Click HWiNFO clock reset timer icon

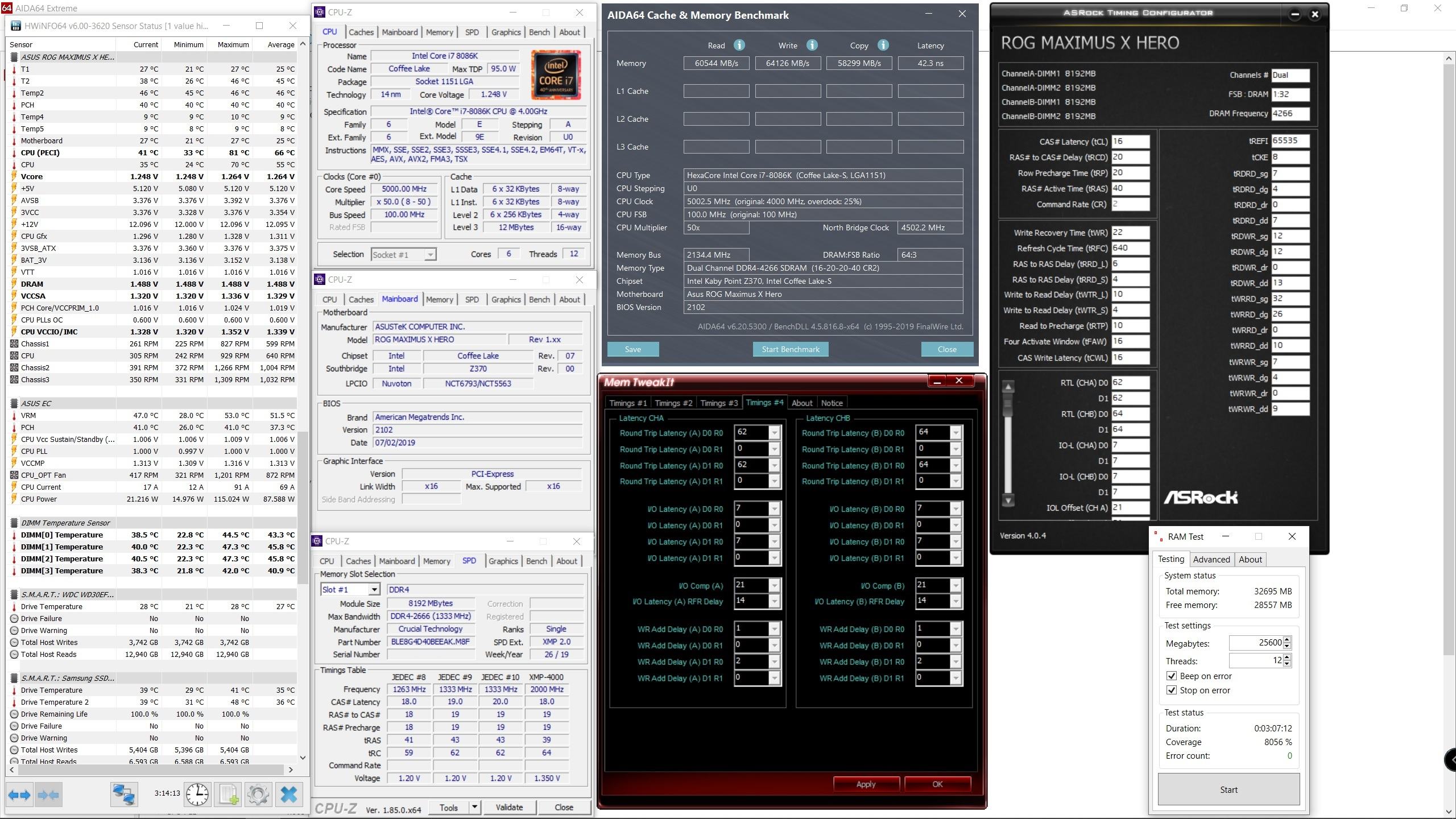coord(197,795)
